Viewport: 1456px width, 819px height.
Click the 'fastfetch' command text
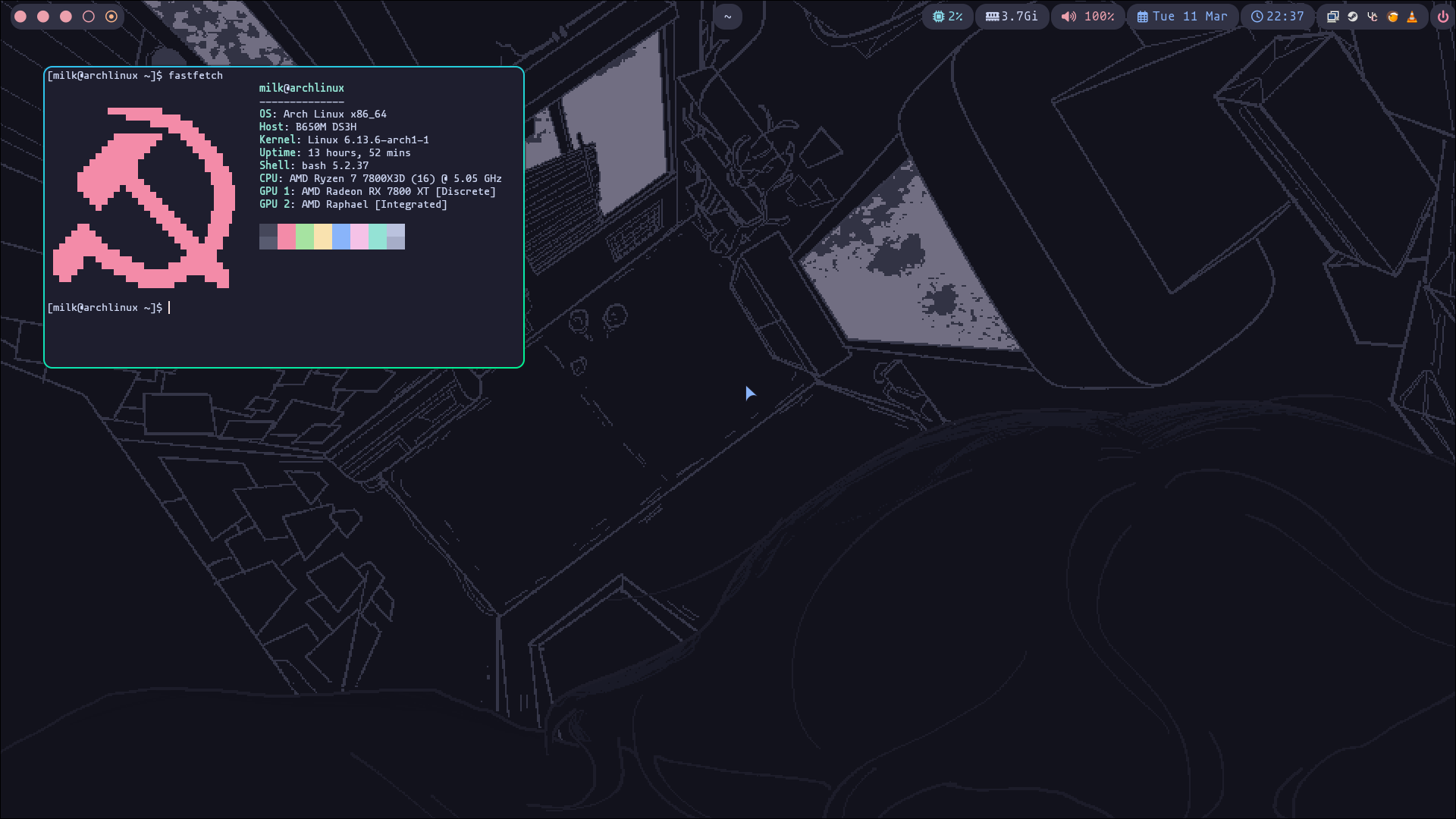[x=195, y=76]
